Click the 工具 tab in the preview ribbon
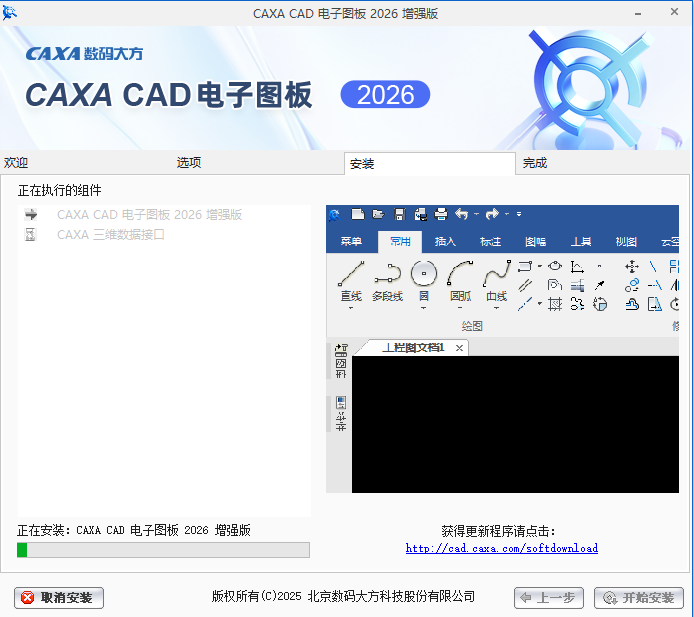This screenshot has width=694, height=617. pyautogui.click(x=581, y=242)
